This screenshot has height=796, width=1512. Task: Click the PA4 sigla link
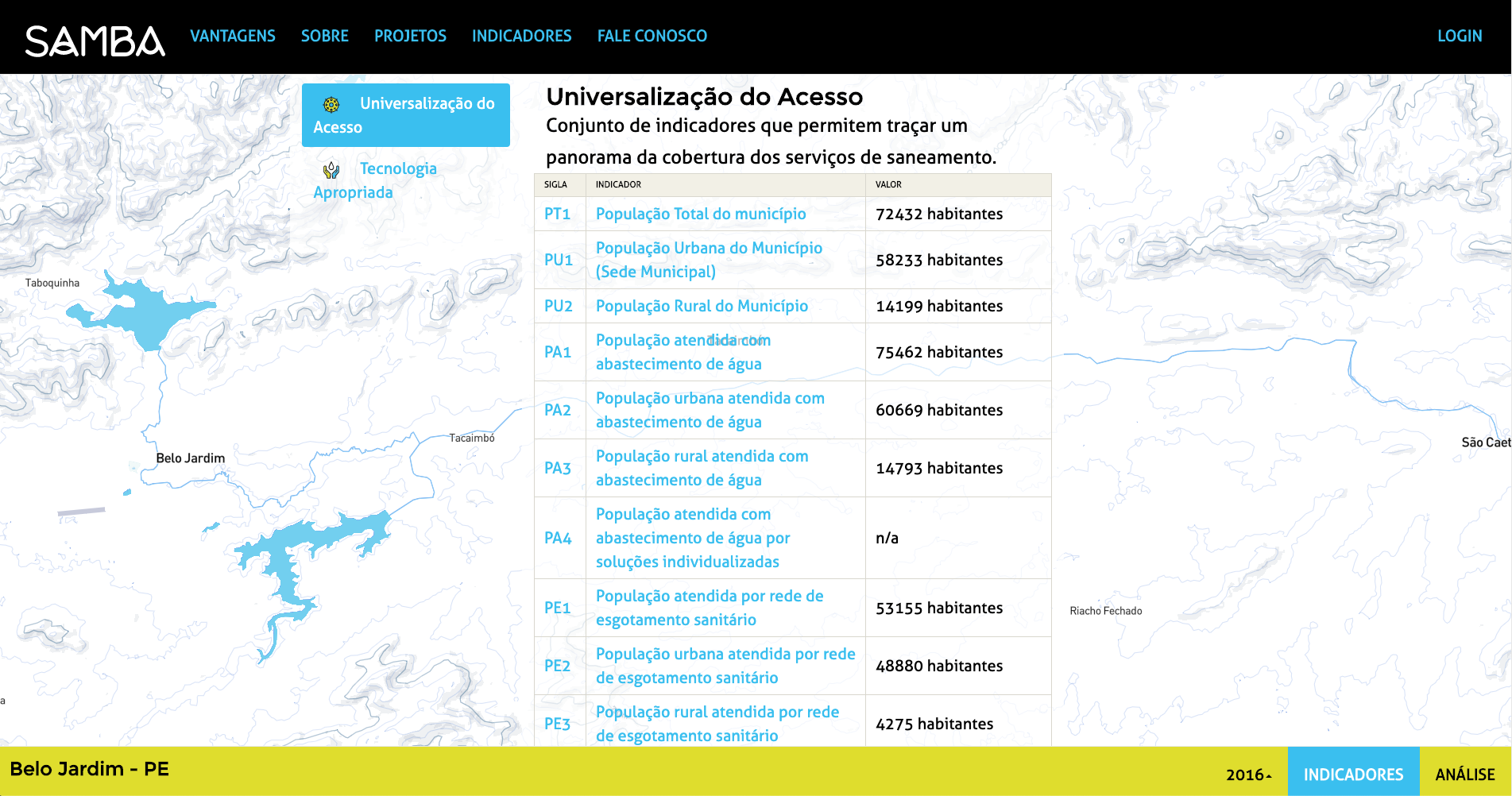557,538
